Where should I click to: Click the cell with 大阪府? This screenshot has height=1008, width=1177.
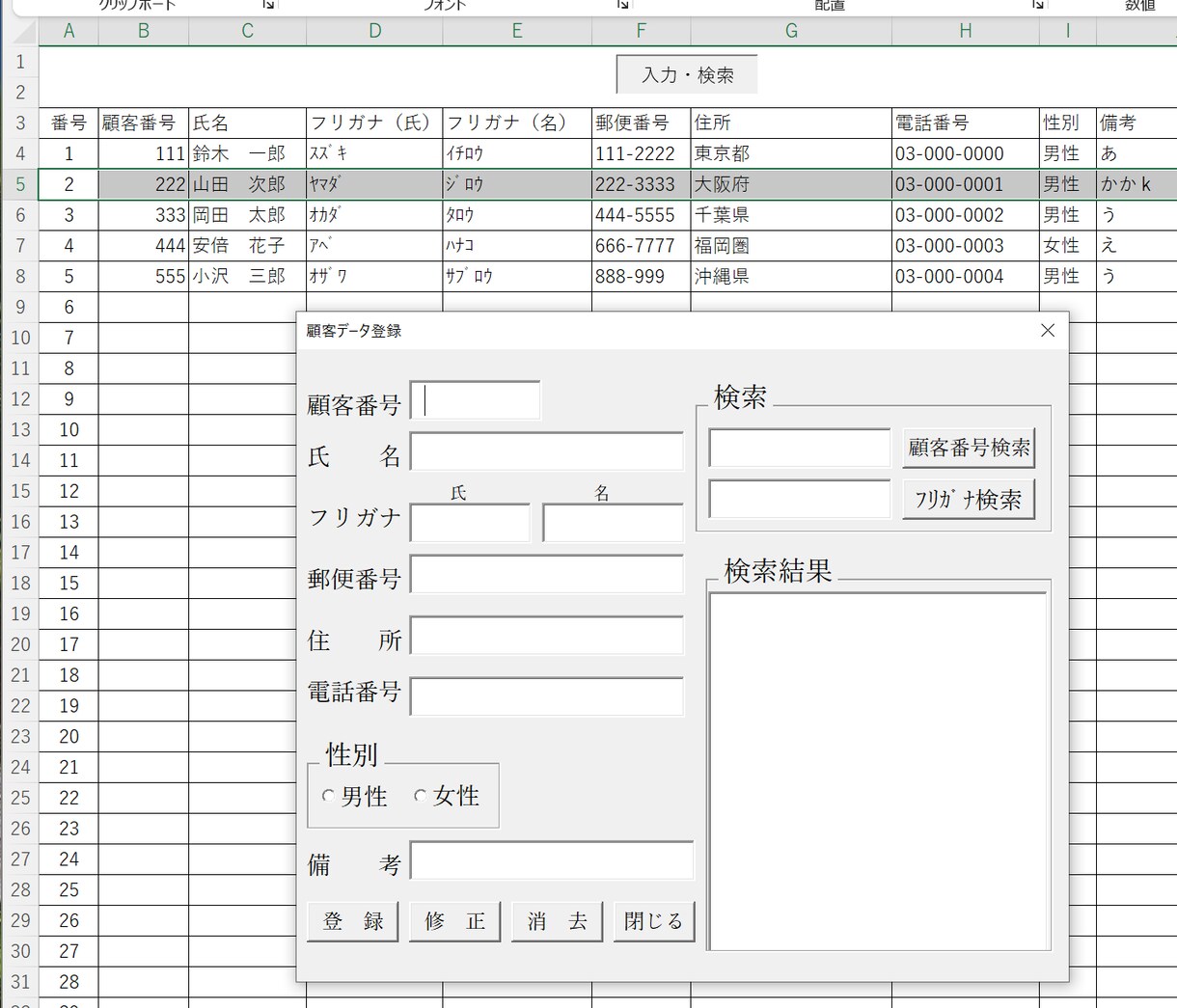pos(791,184)
